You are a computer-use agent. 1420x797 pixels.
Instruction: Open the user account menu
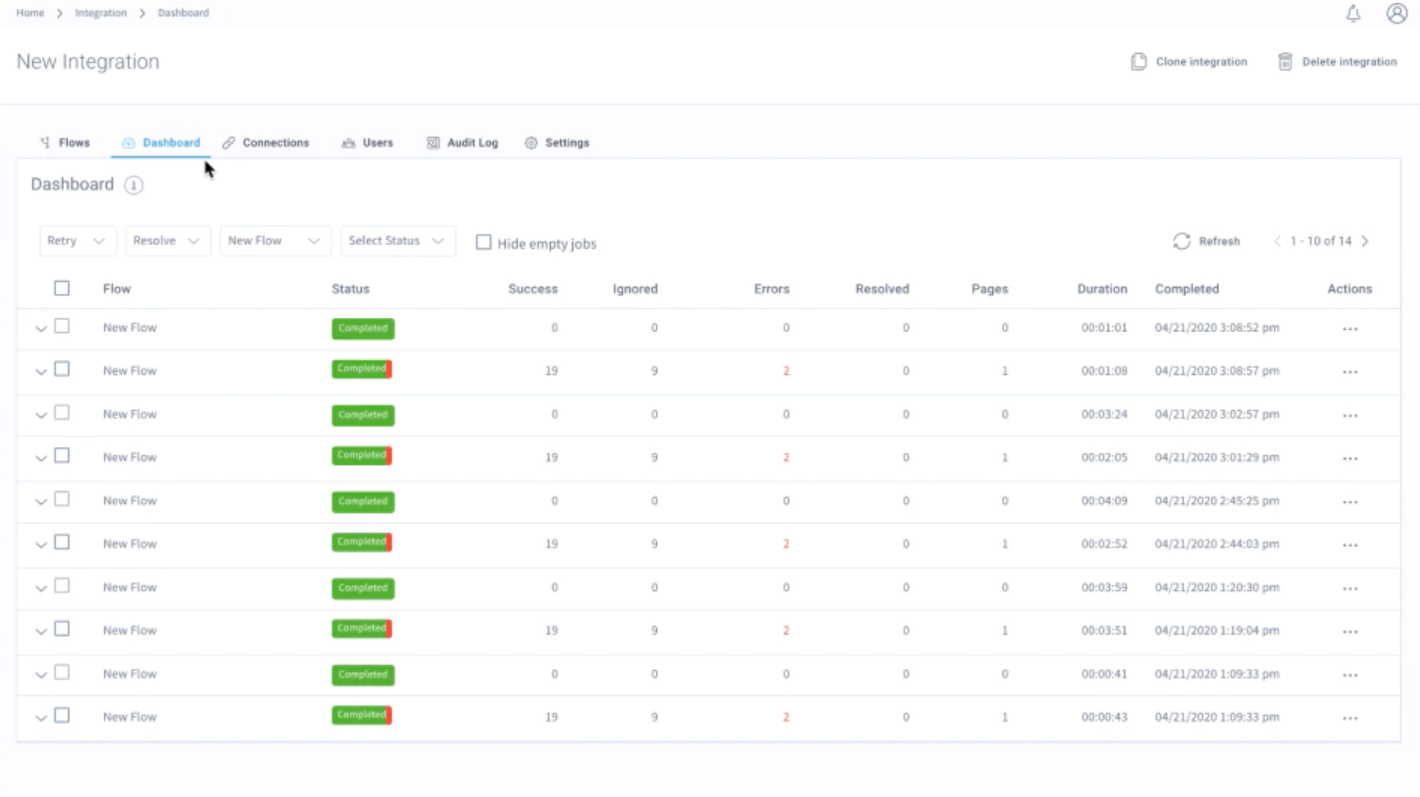(1396, 13)
